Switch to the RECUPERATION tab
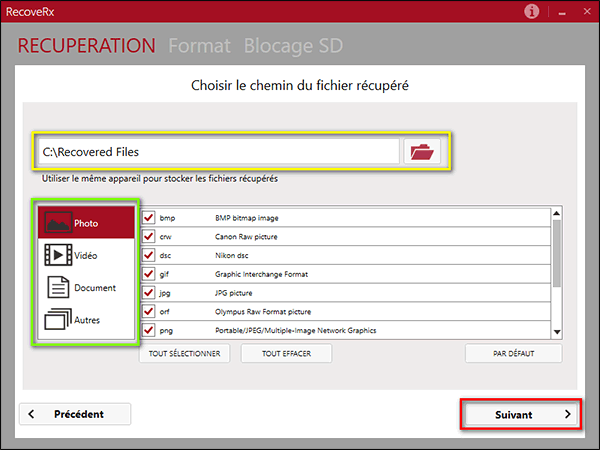Viewport: 600px width, 450px height. [x=86, y=46]
